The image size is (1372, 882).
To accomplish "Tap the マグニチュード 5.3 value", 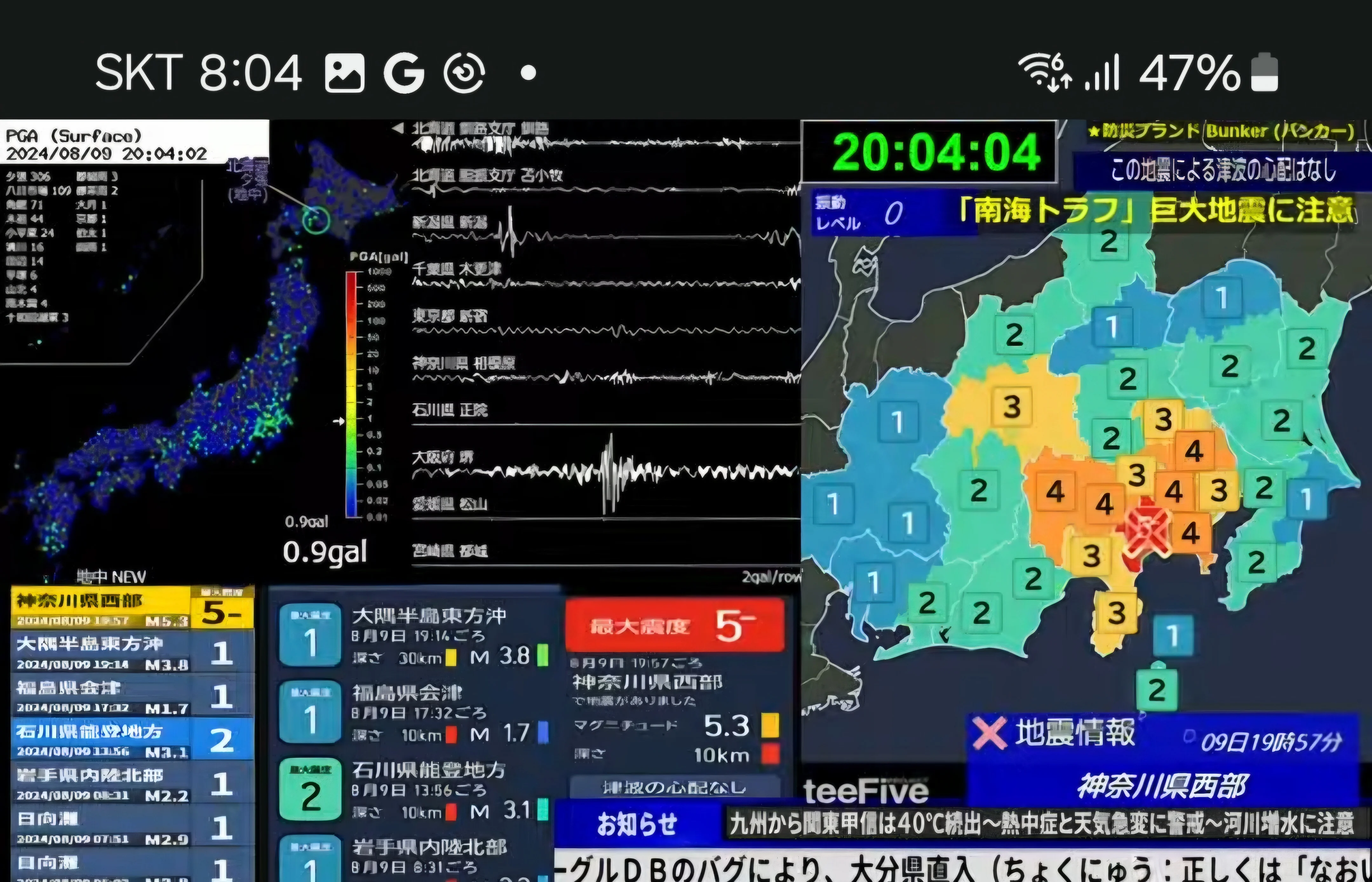I will tap(726, 725).
